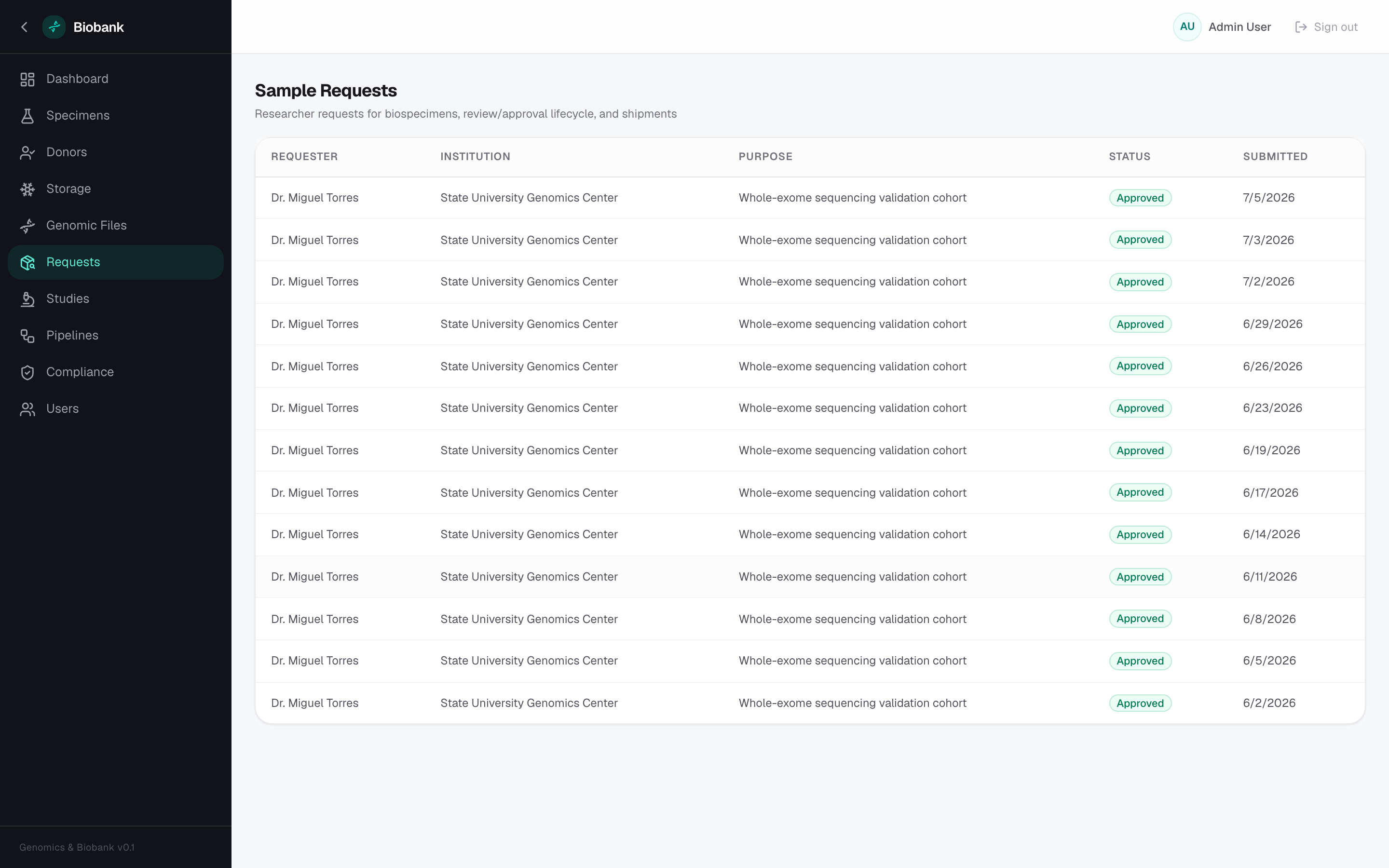The height and width of the screenshot is (868, 1389).
Task: Click the Compliance shield icon
Action: [x=27, y=373]
